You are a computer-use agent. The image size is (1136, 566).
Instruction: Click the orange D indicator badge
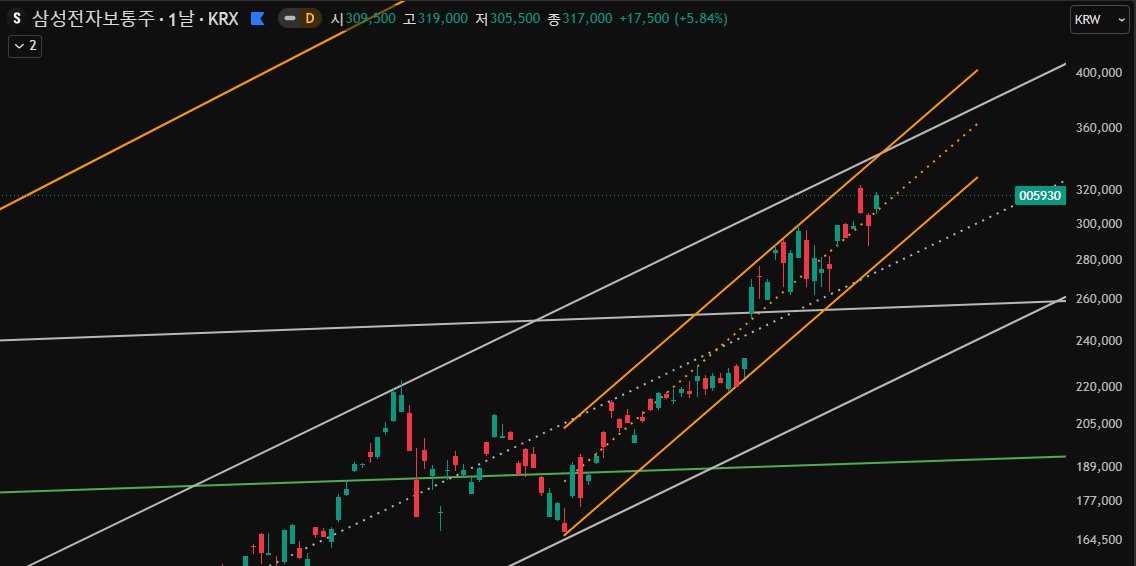coord(309,19)
